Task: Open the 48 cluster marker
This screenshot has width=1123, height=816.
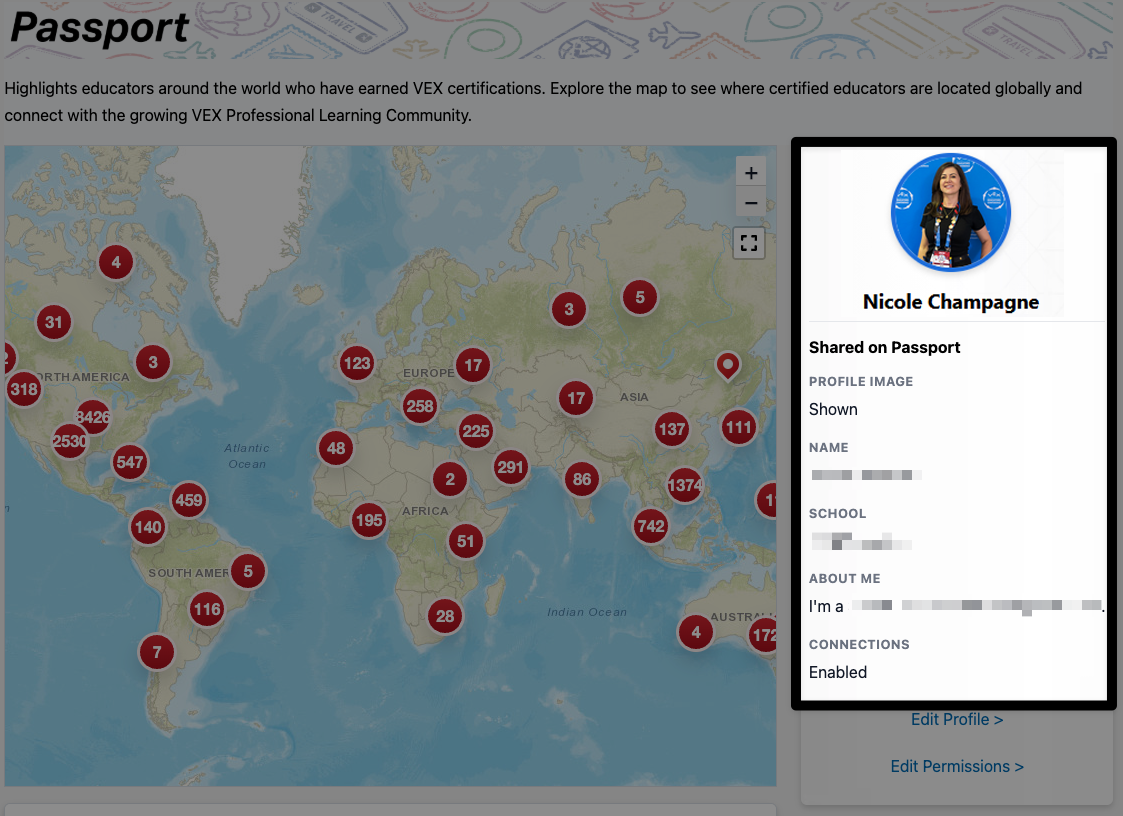Action: [336, 448]
